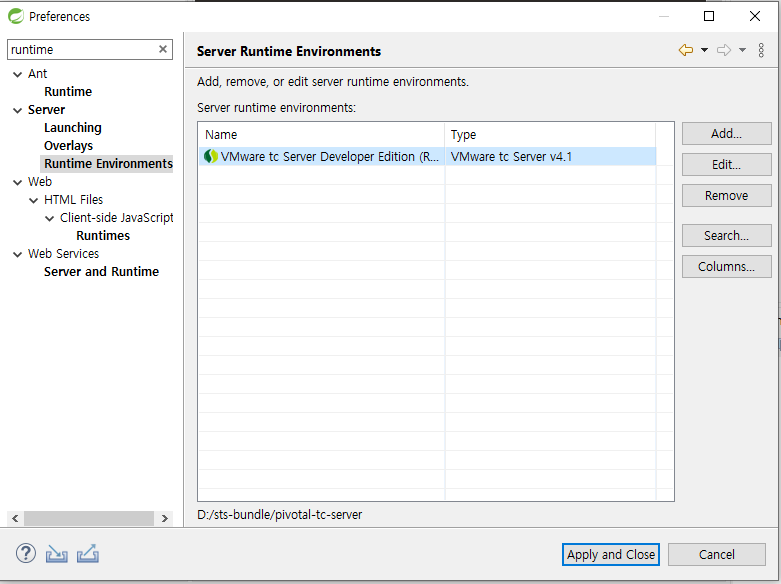
Task: Click the D:/sts-bundle/pivotal-tc-server path text
Action: tap(279, 514)
